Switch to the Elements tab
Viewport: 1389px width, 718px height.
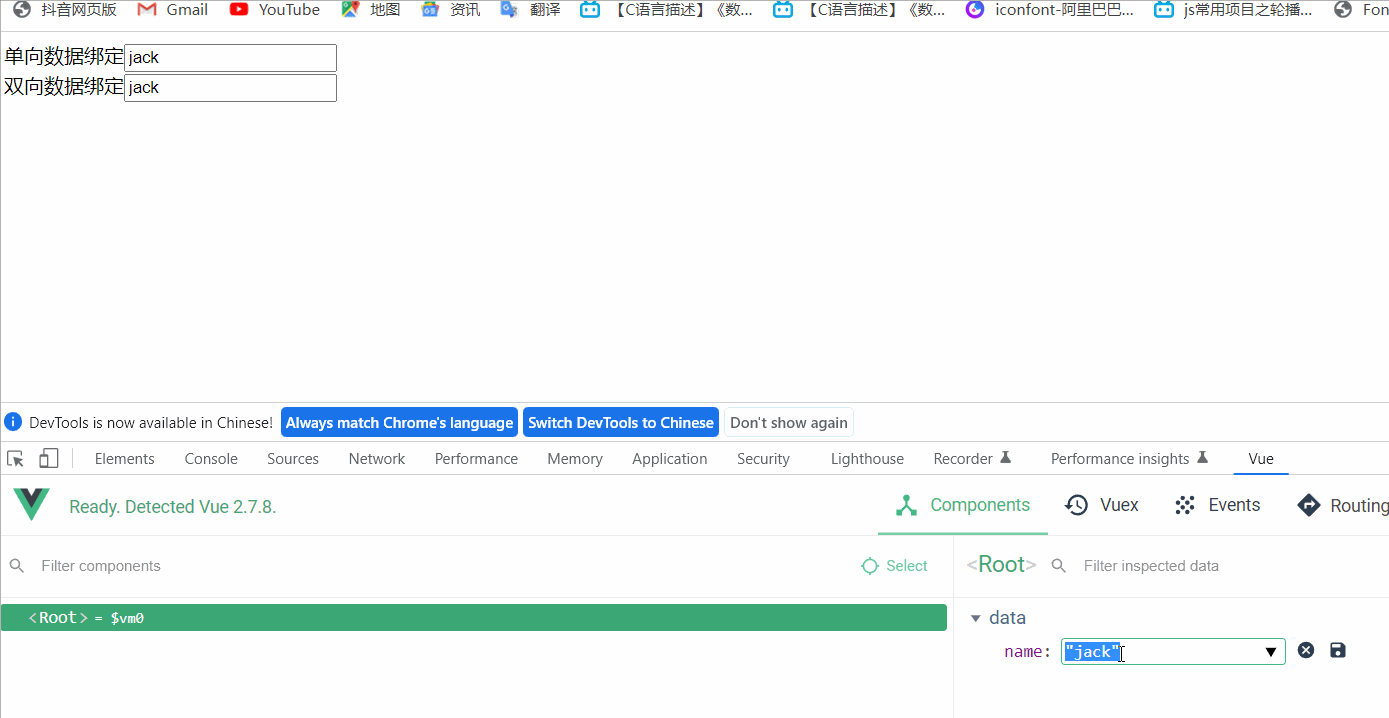click(125, 459)
